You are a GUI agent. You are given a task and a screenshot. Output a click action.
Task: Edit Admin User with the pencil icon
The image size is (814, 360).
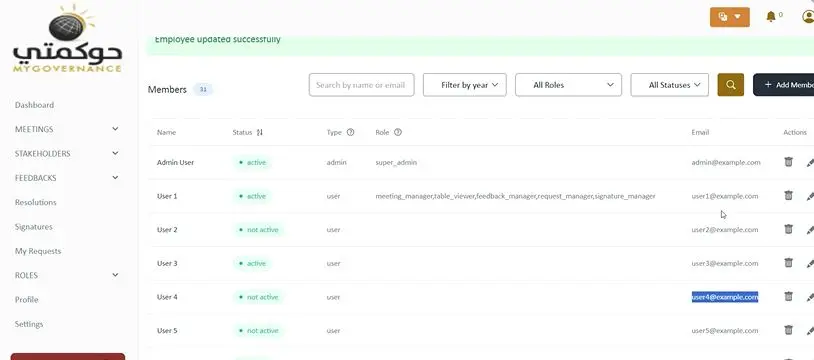[x=810, y=163]
